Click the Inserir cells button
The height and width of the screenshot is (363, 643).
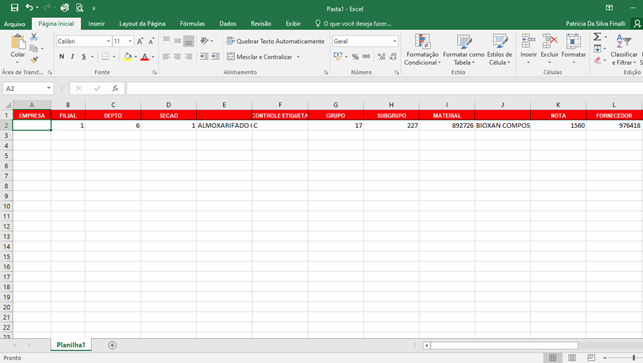coord(528,49)
